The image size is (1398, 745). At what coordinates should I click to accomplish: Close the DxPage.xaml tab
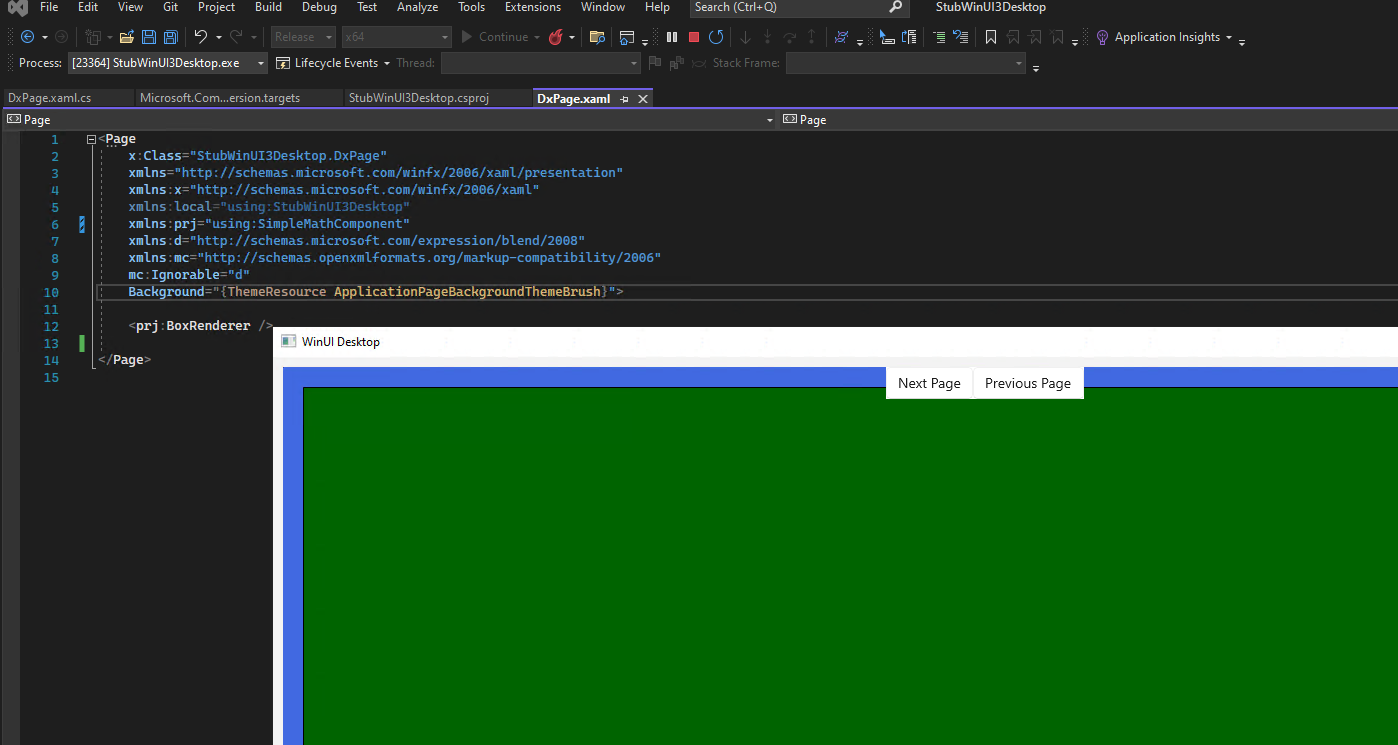[643, 99]
